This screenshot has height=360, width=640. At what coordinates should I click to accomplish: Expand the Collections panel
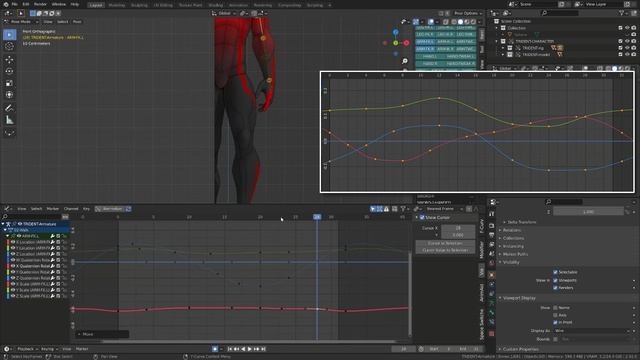pos(513,238)
